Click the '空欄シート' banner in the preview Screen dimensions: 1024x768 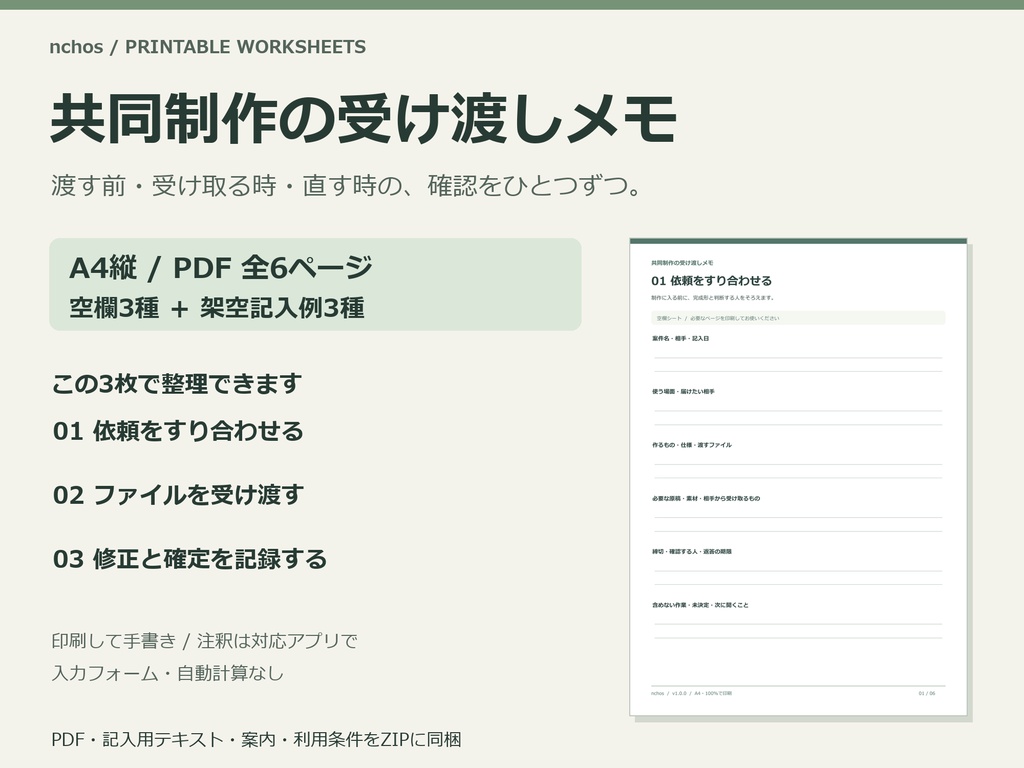[798, 318]
